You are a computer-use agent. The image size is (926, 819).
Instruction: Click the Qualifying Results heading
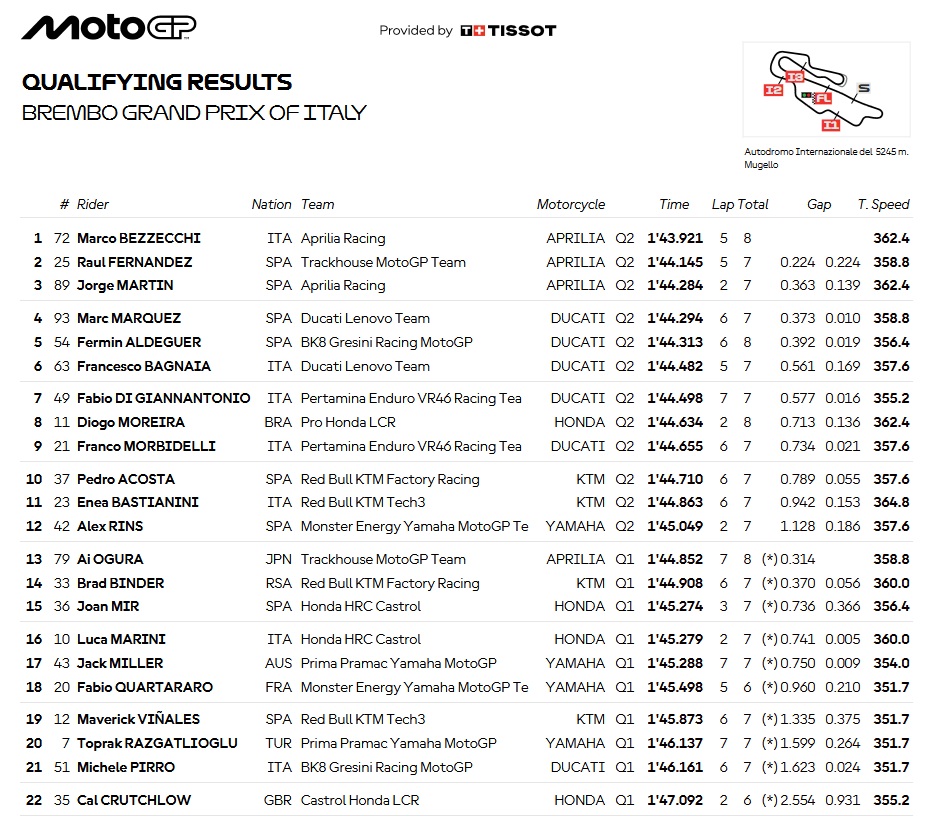157,82
